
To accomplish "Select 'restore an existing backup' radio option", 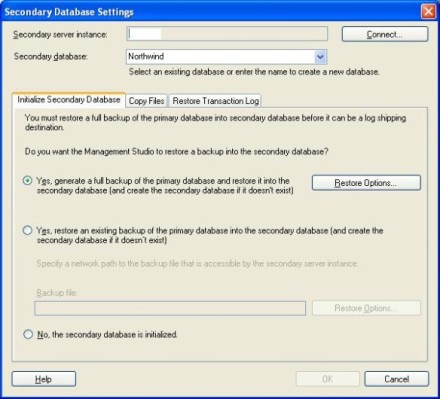I will point(27,230).
